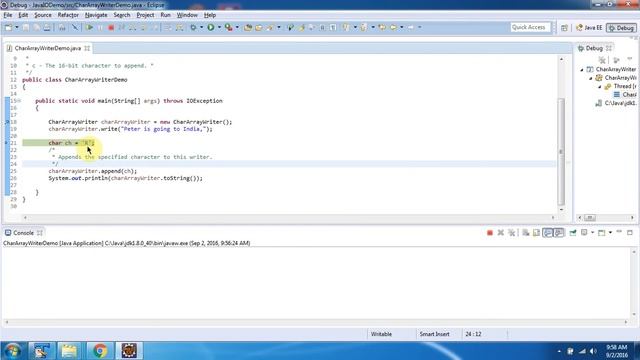This screenshot has width=640, height=360.
Task: Click Remove Launch X icon in Console
Action: click(501, 233)
